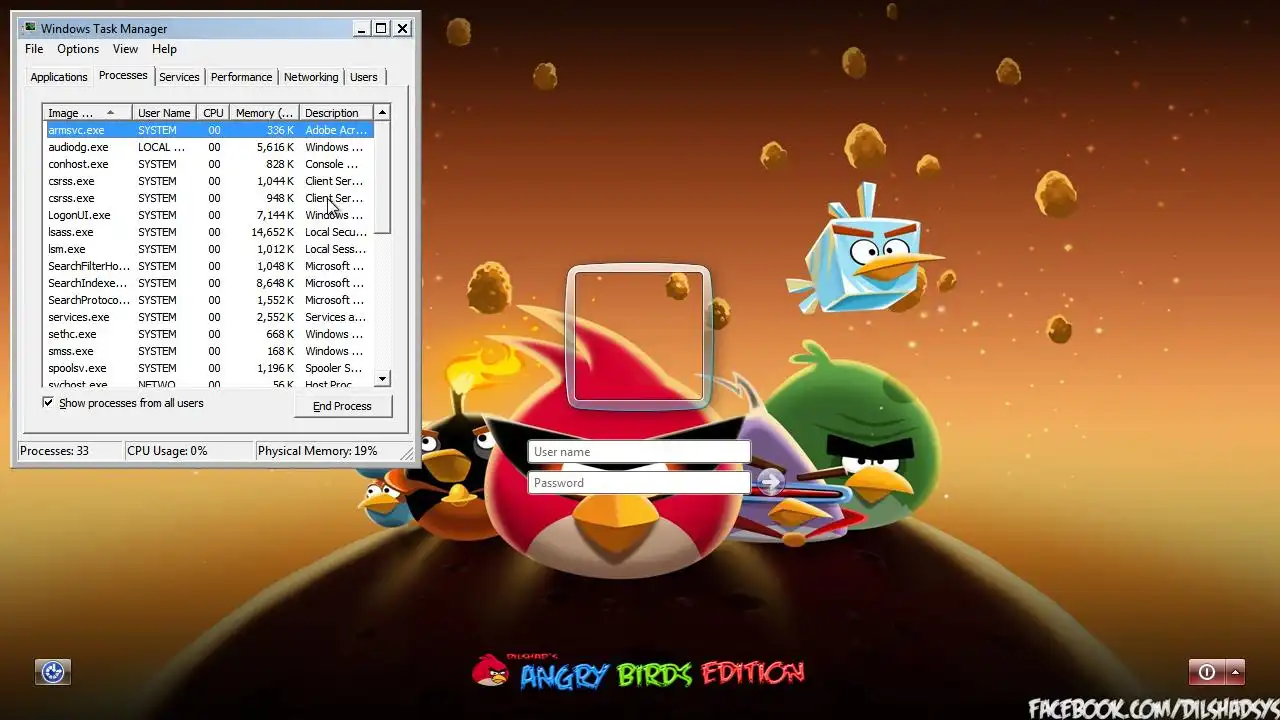Select the SearchFilterHo... process row

[209, 266]
